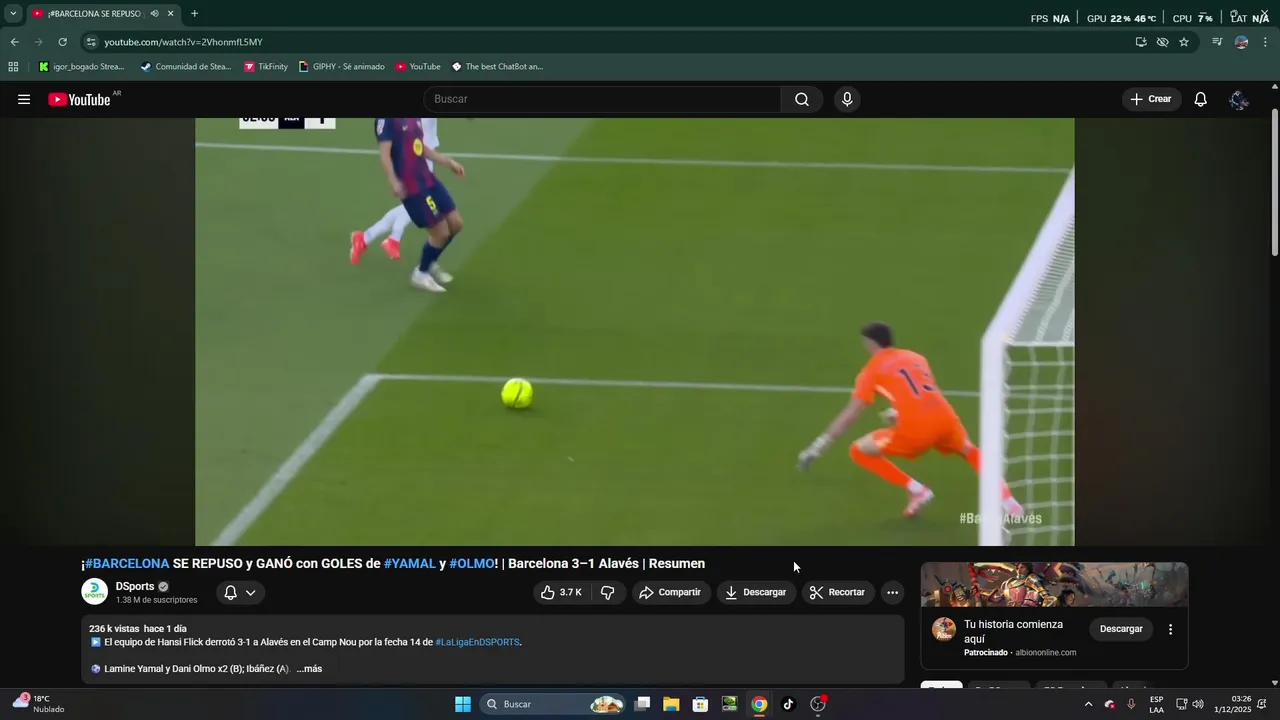Open #LaLigaEnDSPORTS hashtag link
The image size is (1280, 720).
(x=477, y=642)
